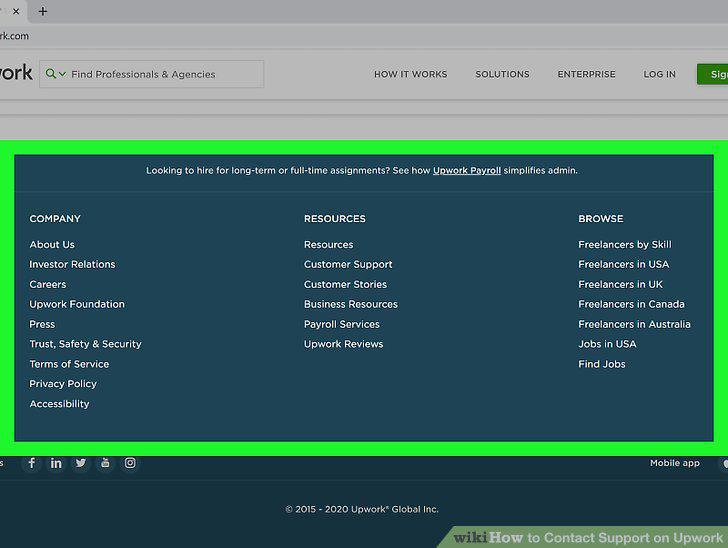Open the Customer Support link

click(x=348, y=264)
